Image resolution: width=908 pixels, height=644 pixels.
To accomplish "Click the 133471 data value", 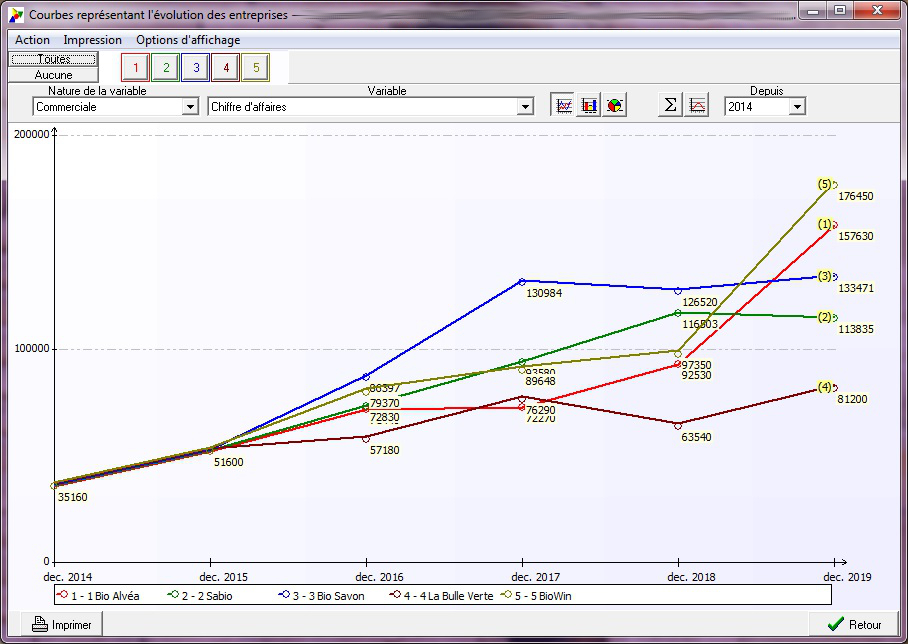I will coord(856,288).
